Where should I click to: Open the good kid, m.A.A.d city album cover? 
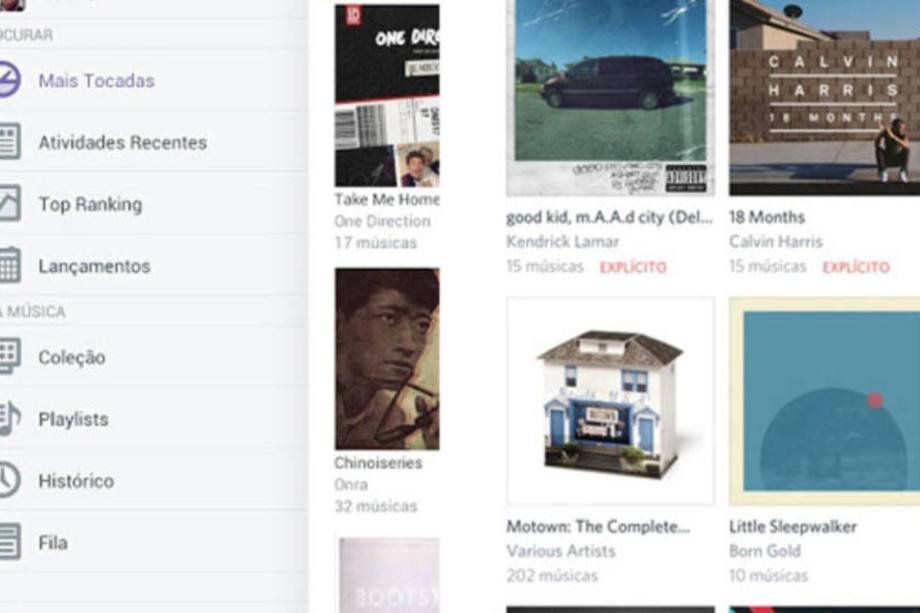[x=610, y=97]
